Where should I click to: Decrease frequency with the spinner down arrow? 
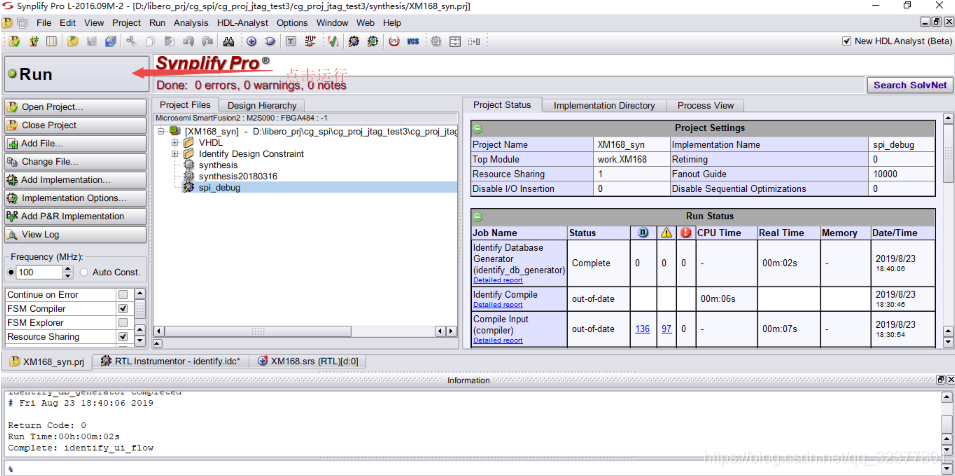pos(68,276)
